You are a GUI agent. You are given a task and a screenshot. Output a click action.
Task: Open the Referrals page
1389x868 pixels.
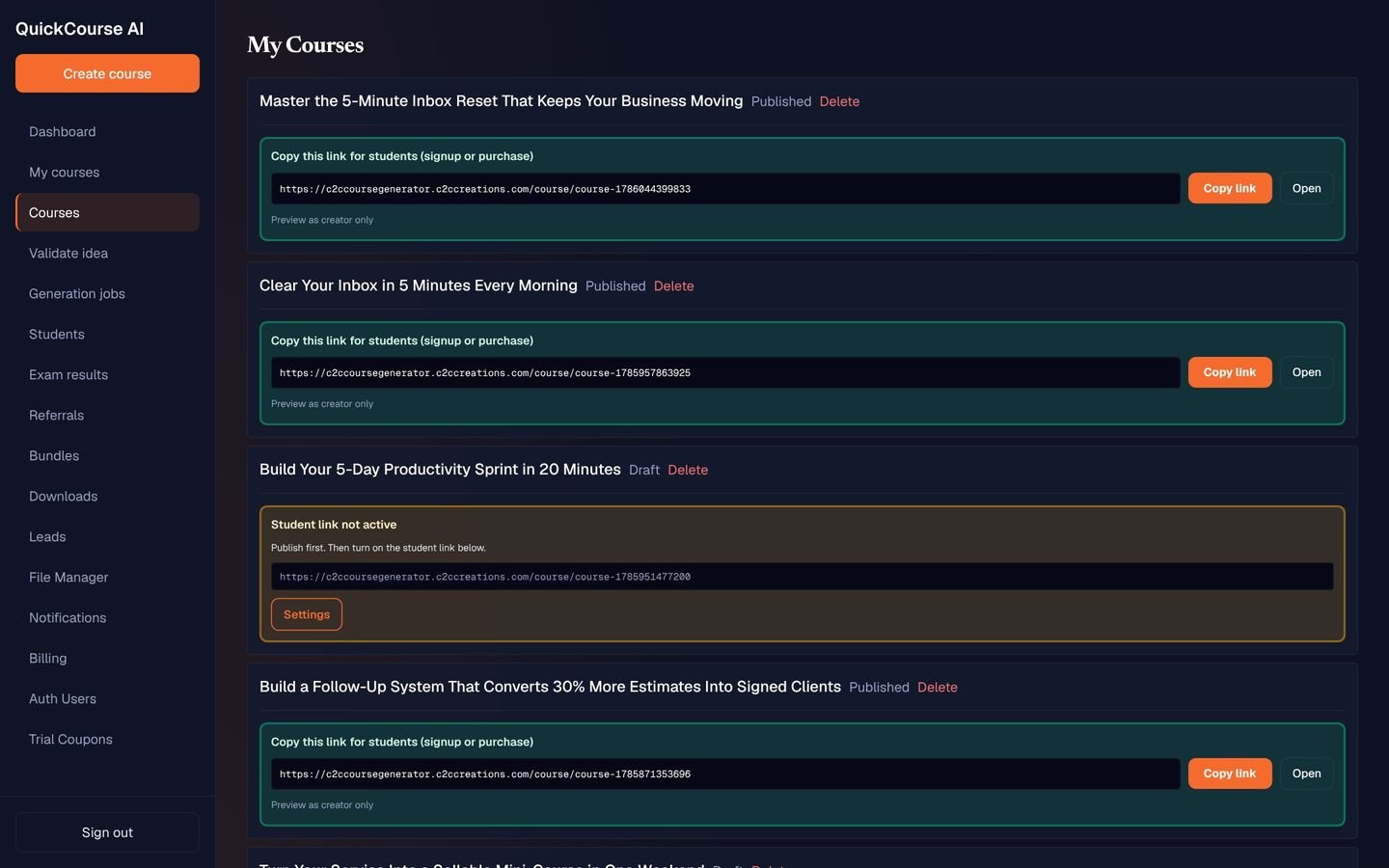click(107, 415)
